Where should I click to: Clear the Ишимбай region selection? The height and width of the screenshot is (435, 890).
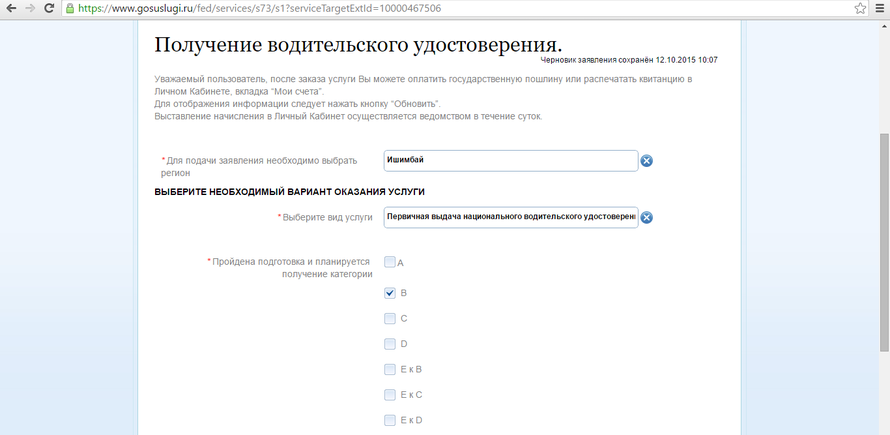pos(646,161)
